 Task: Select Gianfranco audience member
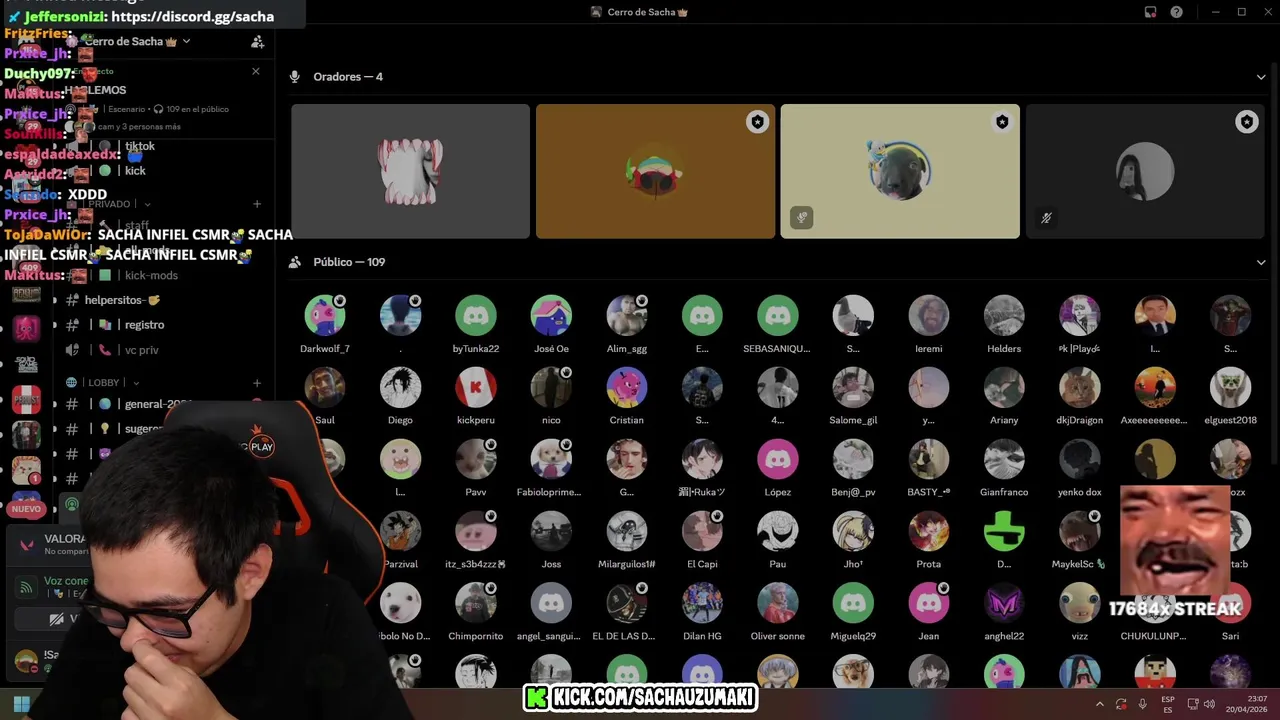pos(1004,459)
